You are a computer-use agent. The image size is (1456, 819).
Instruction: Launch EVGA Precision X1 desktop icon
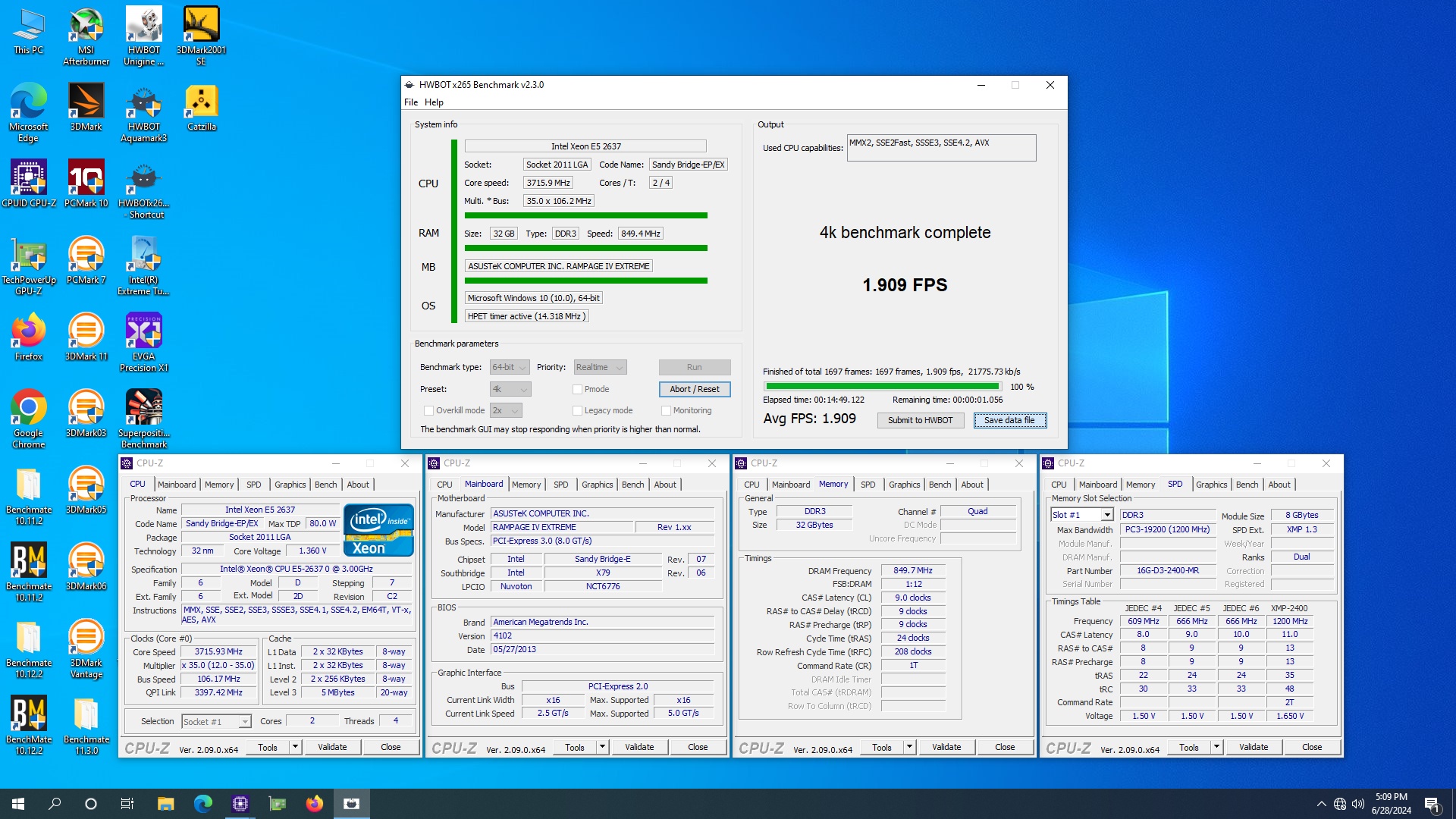coord(143,343)
